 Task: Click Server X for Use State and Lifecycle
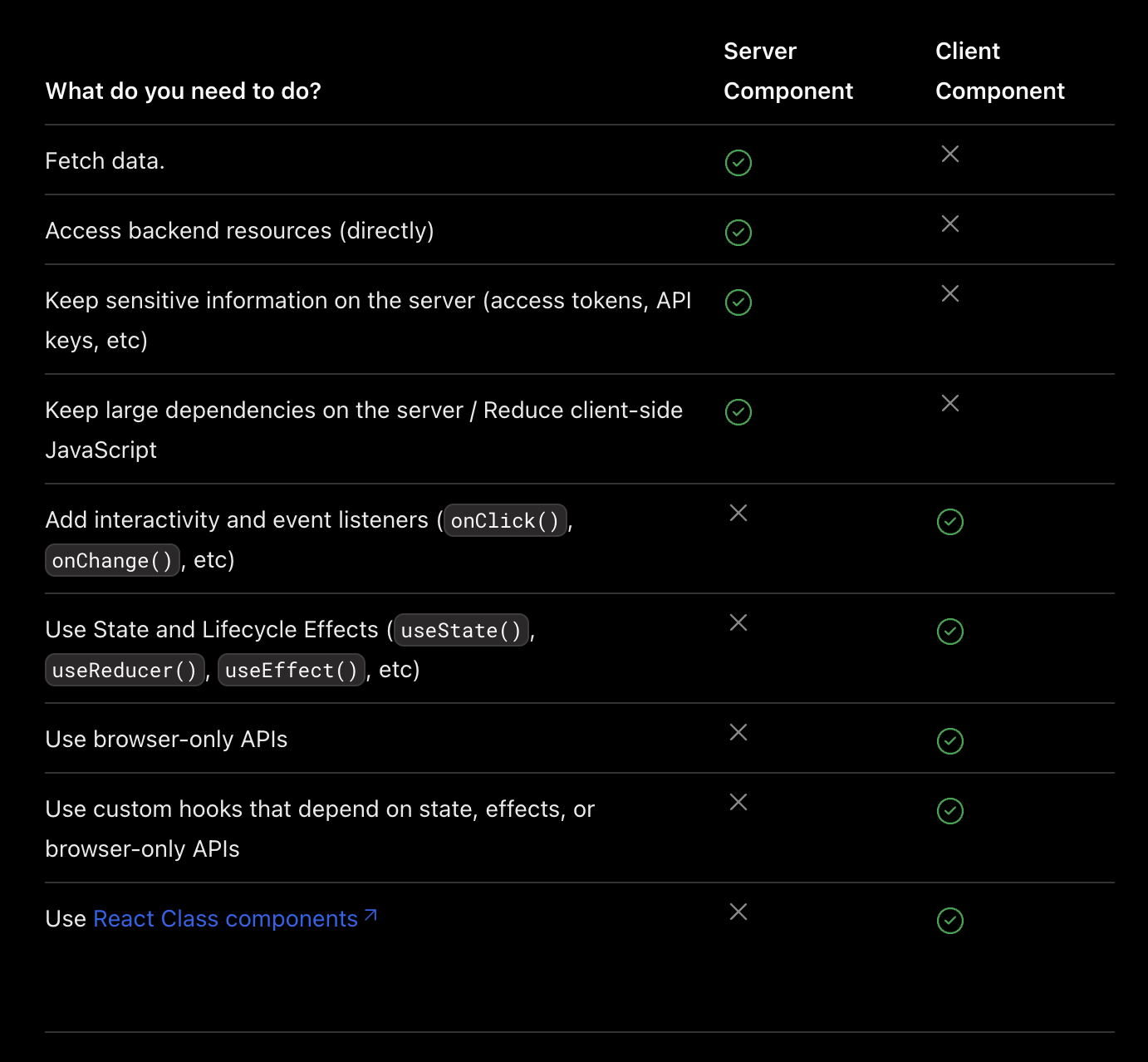coord(738,622)
